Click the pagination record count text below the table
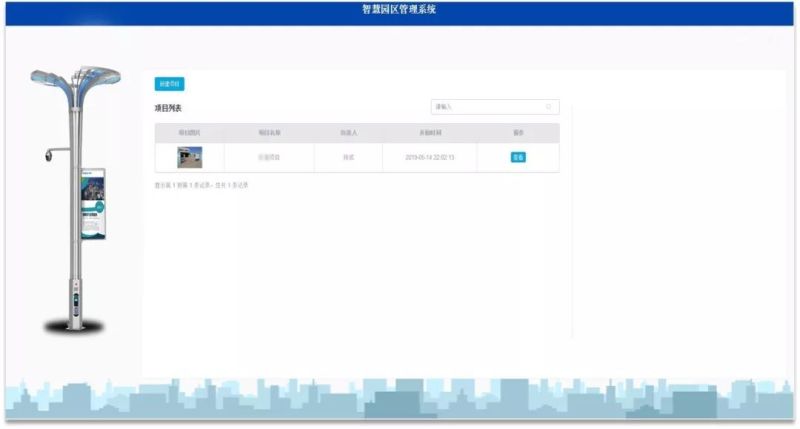This screenshot has width=800, height=429. point(201,185)
